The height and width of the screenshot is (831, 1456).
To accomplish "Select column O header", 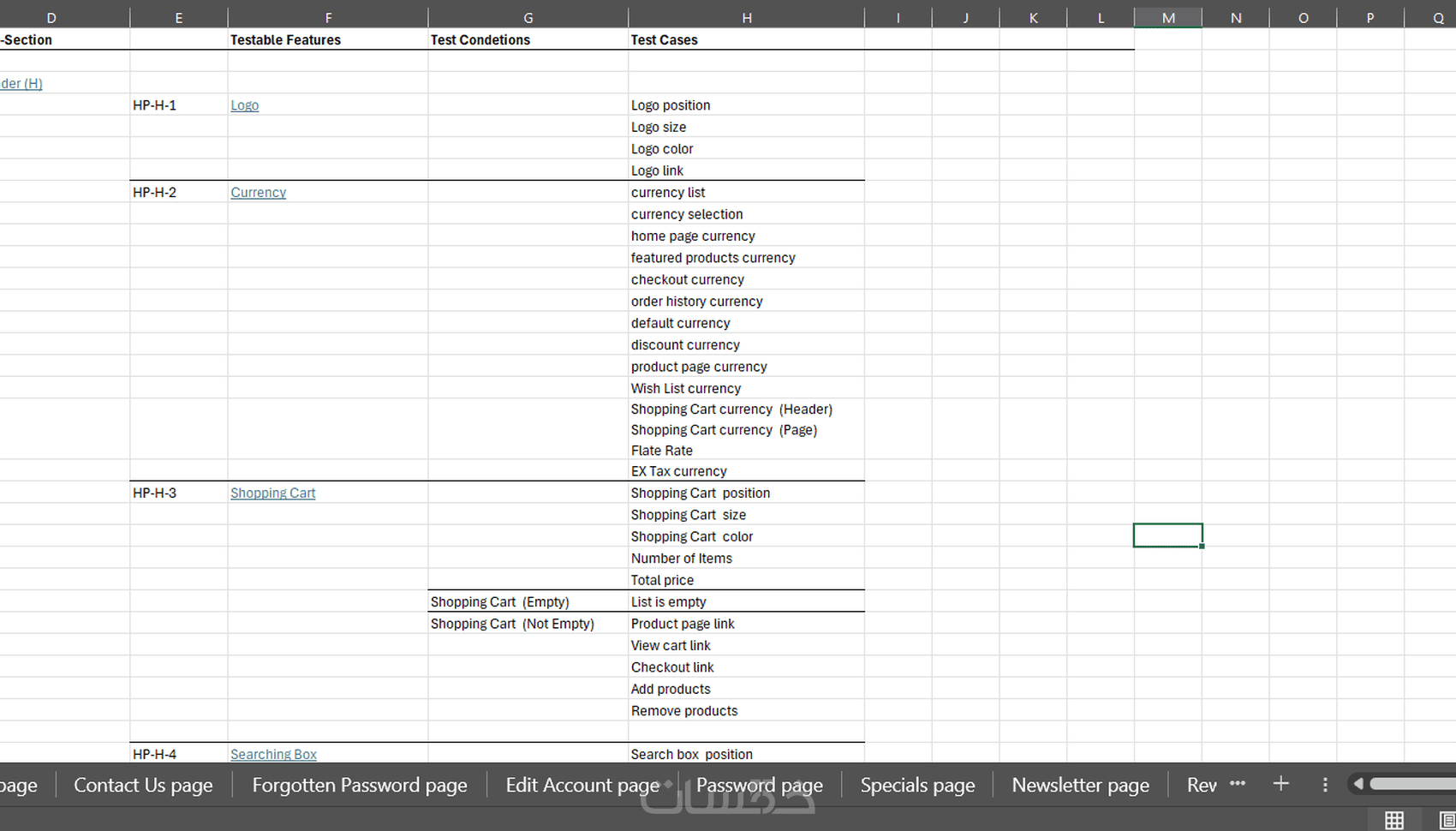I will click(1304, 18).
